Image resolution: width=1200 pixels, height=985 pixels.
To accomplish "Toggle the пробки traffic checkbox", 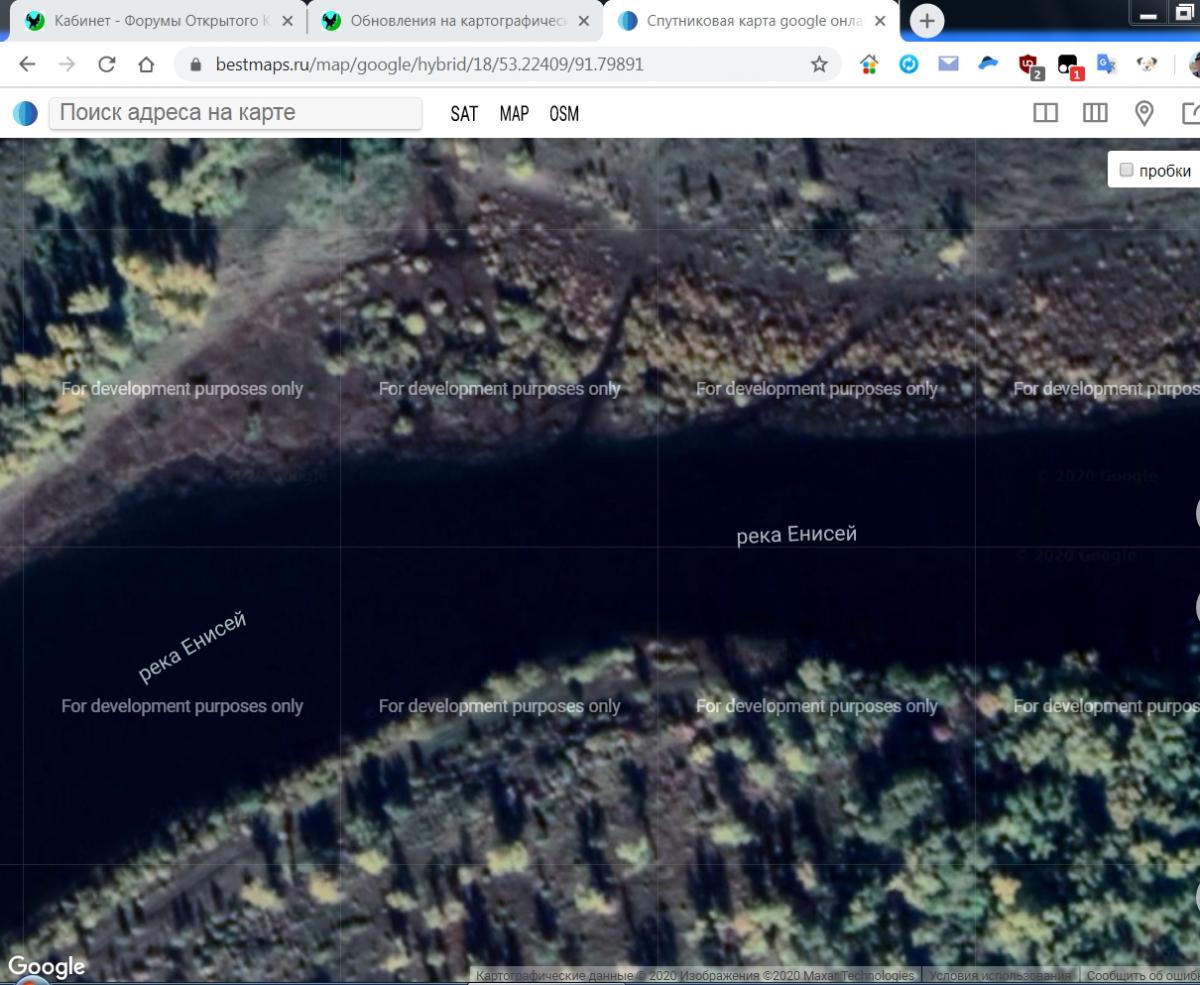I will tap(1127, 170).
